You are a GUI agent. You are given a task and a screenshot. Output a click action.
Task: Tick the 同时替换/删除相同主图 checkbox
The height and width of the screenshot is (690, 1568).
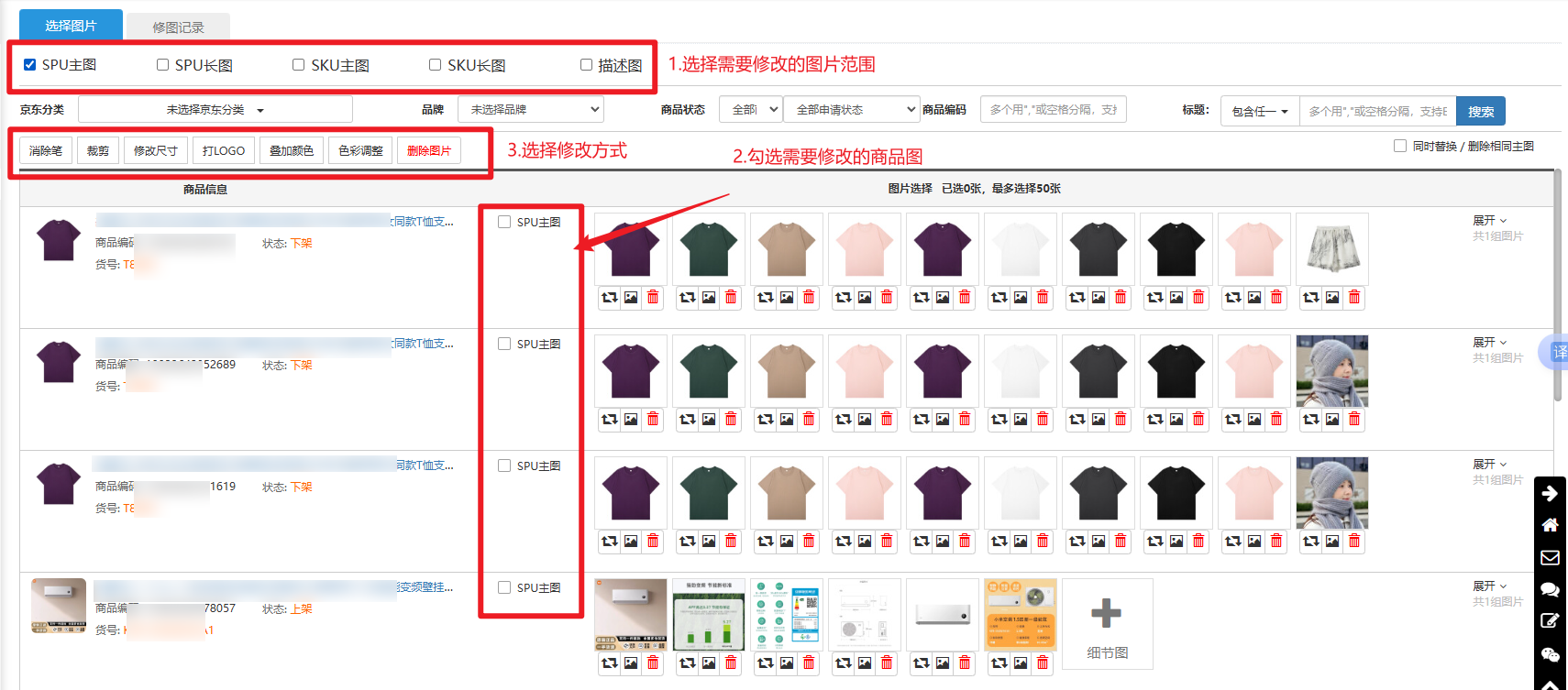(1400, 146)
